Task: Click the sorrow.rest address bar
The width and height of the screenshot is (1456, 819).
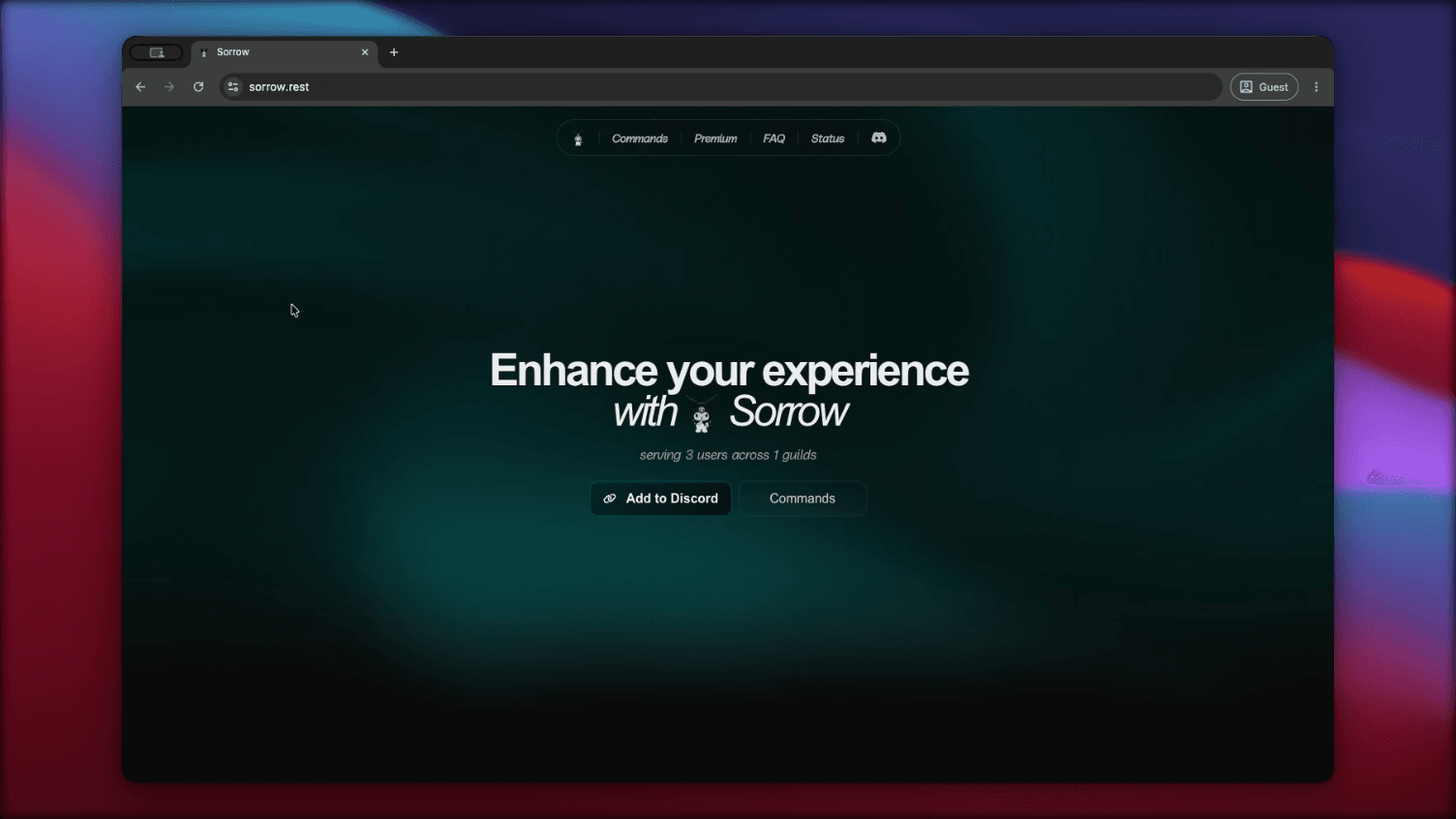Action: point(721,87)
